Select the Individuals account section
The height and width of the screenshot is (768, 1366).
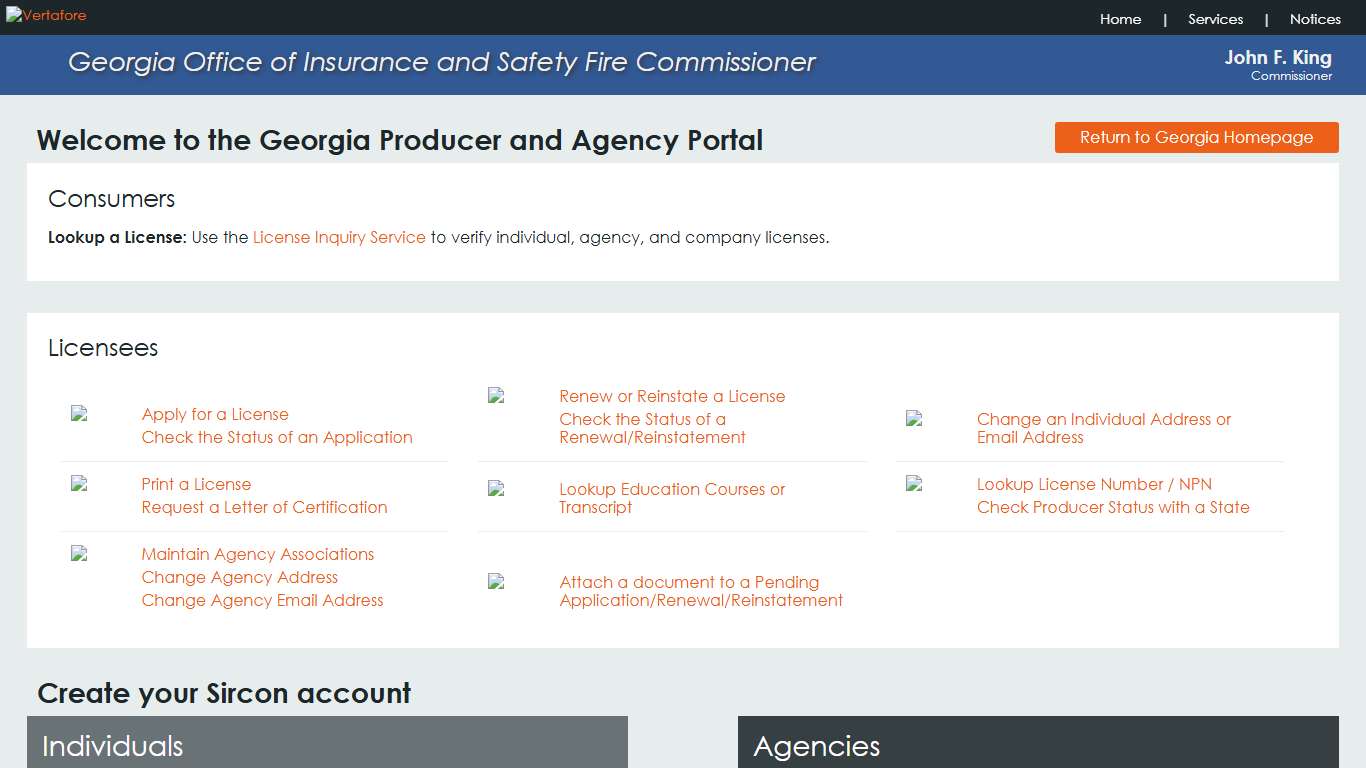pos(113,746)
